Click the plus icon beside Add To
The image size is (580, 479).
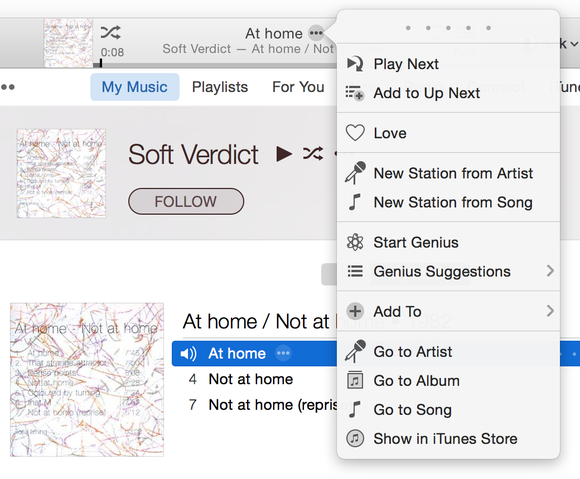[355, 311]
